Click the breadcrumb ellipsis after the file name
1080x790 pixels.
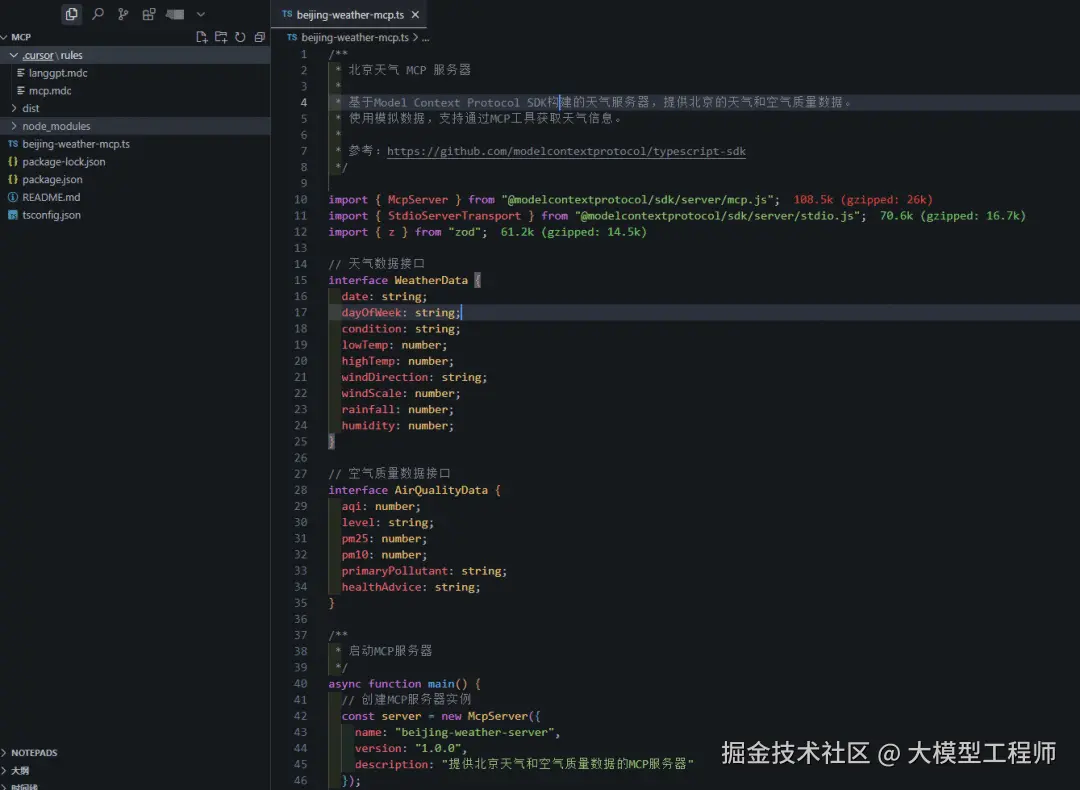[x=426, y=38]
